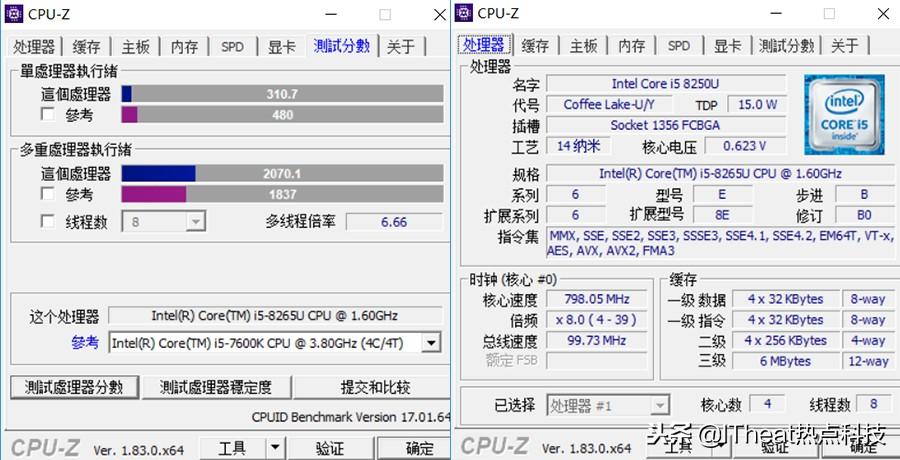This screenshot has width=900, height=460.
Task: Close the left CPU-Z window
Action: 440,15
